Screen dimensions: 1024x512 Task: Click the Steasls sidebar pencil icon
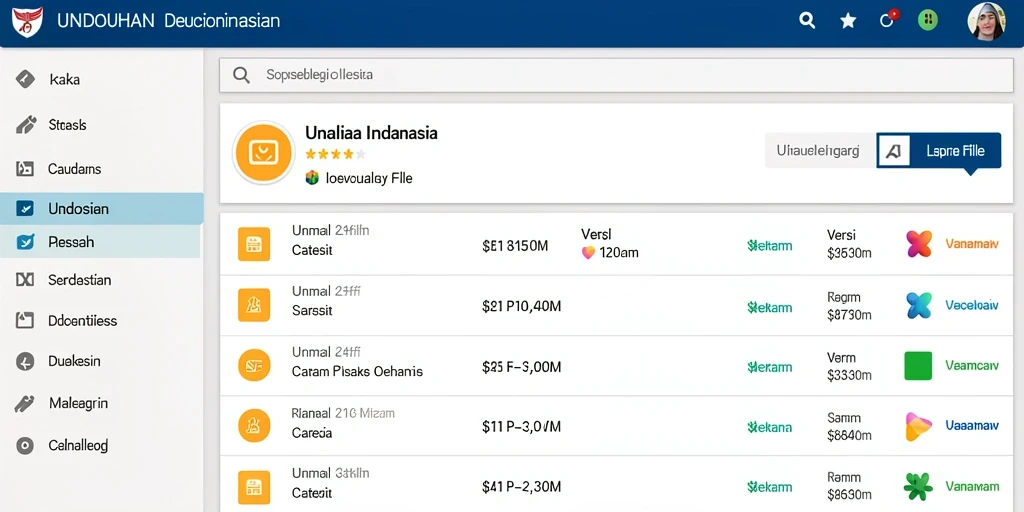coord(25,124)
